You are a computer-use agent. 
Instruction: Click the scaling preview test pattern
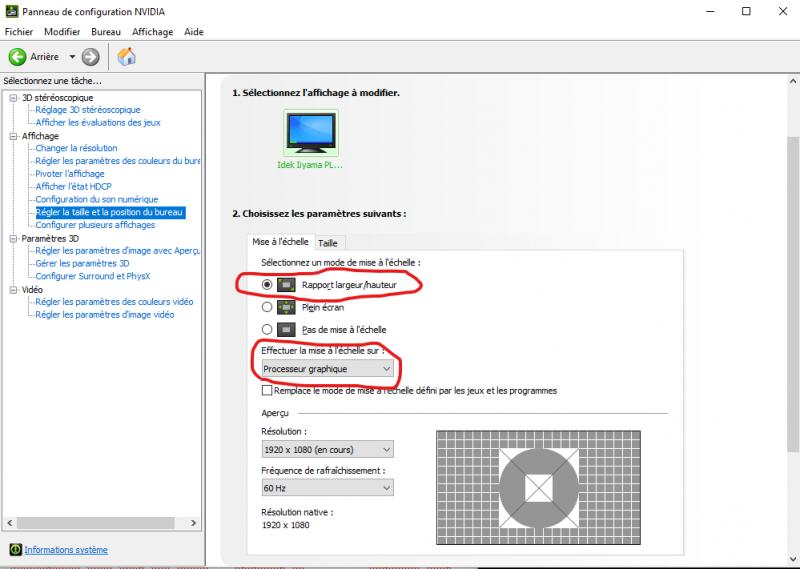coord(539,488)
